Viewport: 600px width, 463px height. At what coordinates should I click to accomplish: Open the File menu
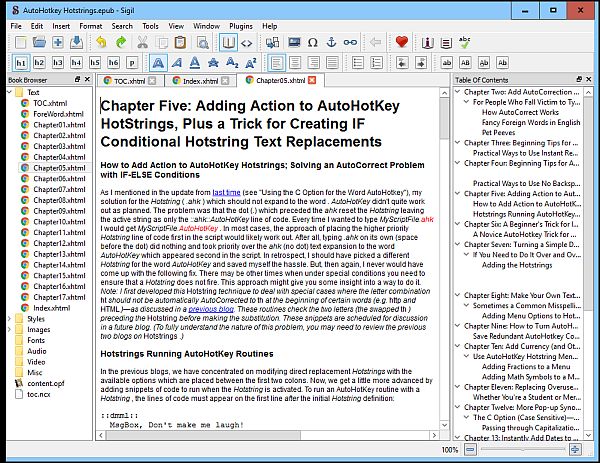[16, 26]
